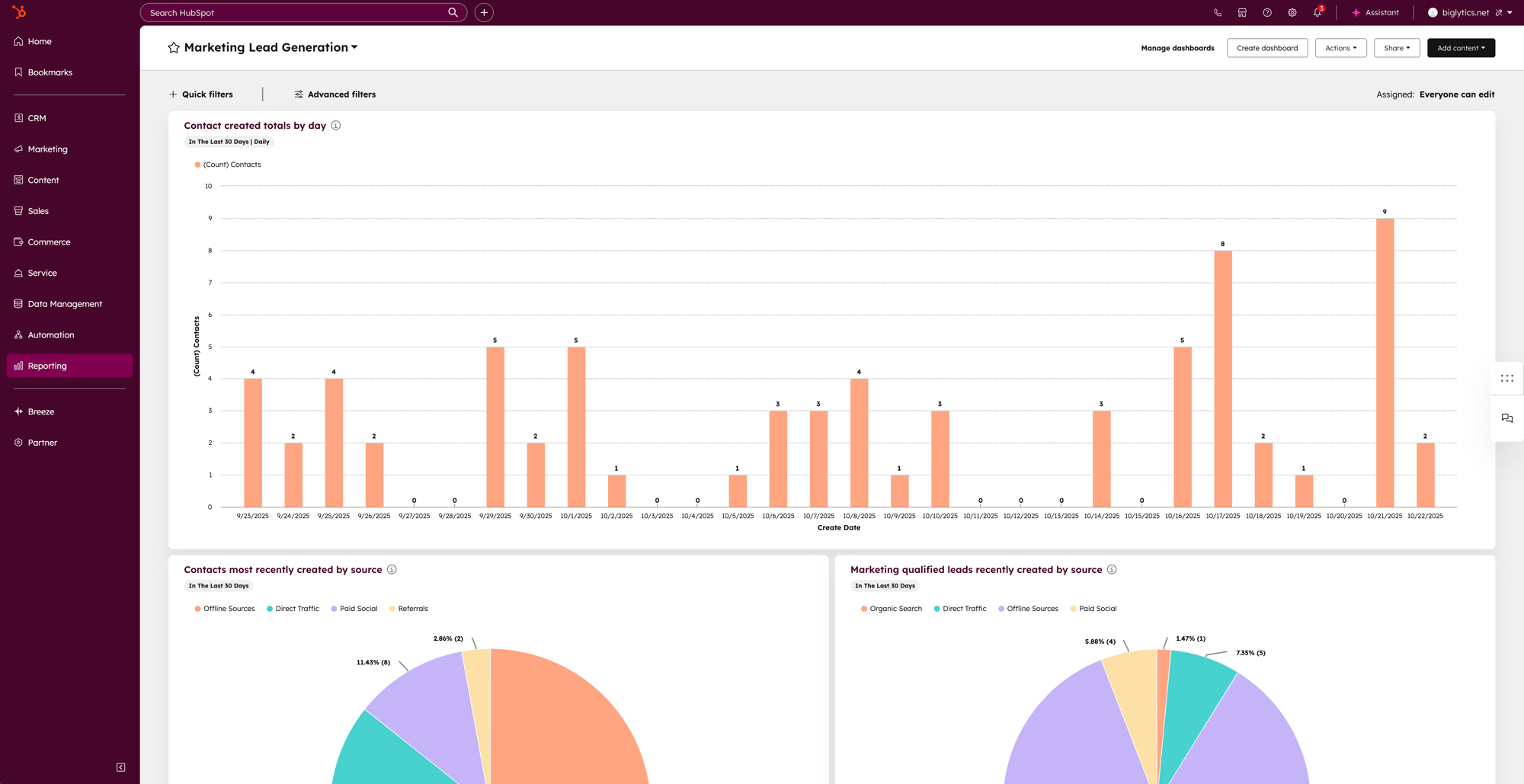Open the Share dropdown
Screen dimensions: 1524x784
(1397, 47)
